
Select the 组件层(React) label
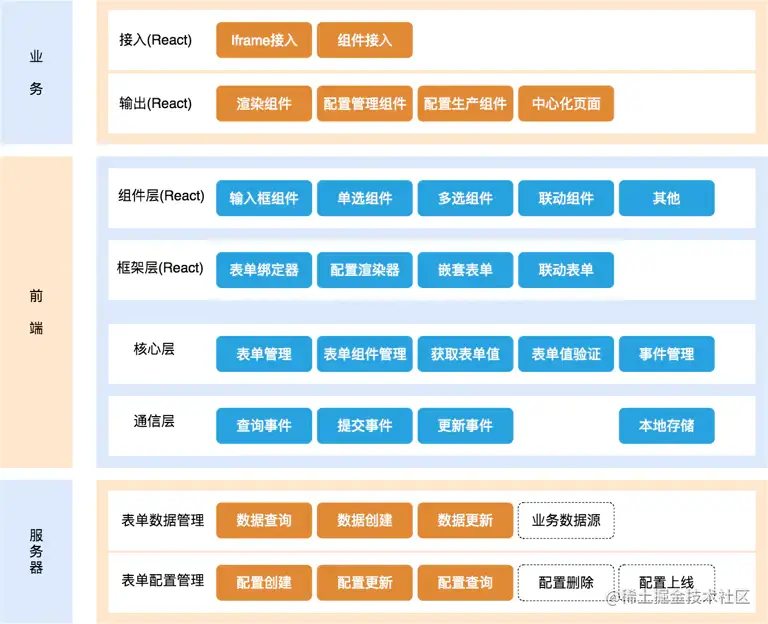[x=161, y=195]
